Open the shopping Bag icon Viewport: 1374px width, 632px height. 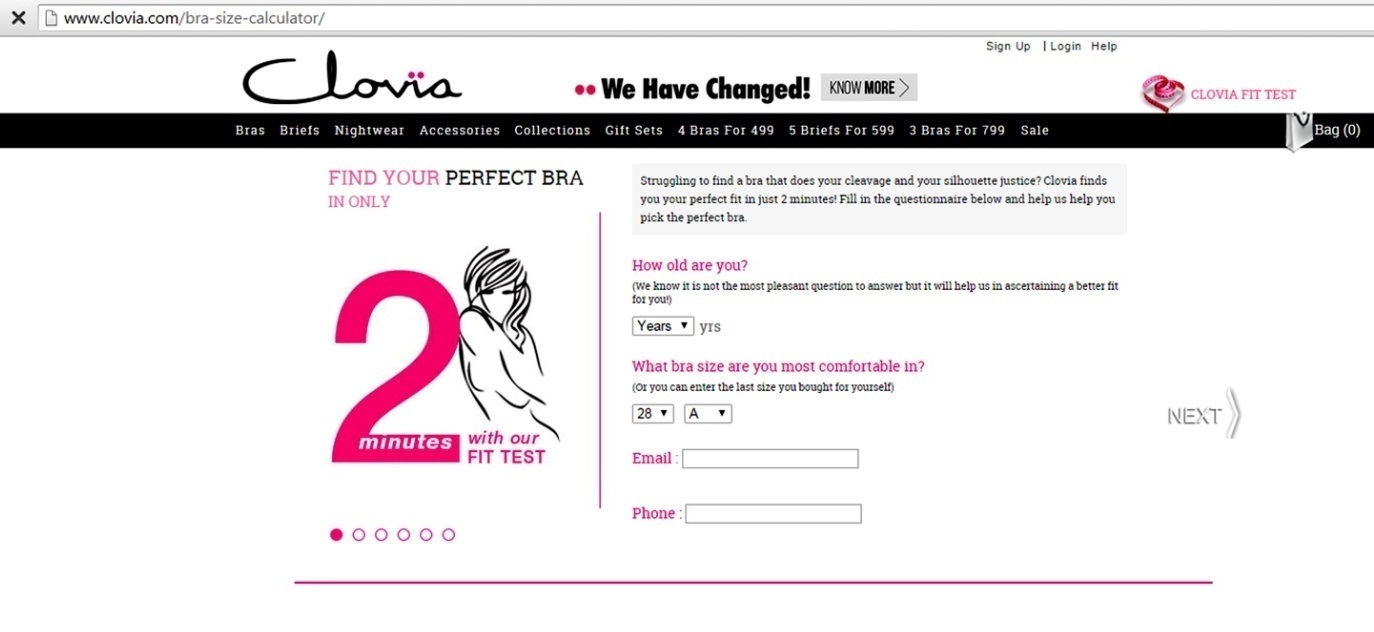pyautogui.click(x=1298, y=132)
